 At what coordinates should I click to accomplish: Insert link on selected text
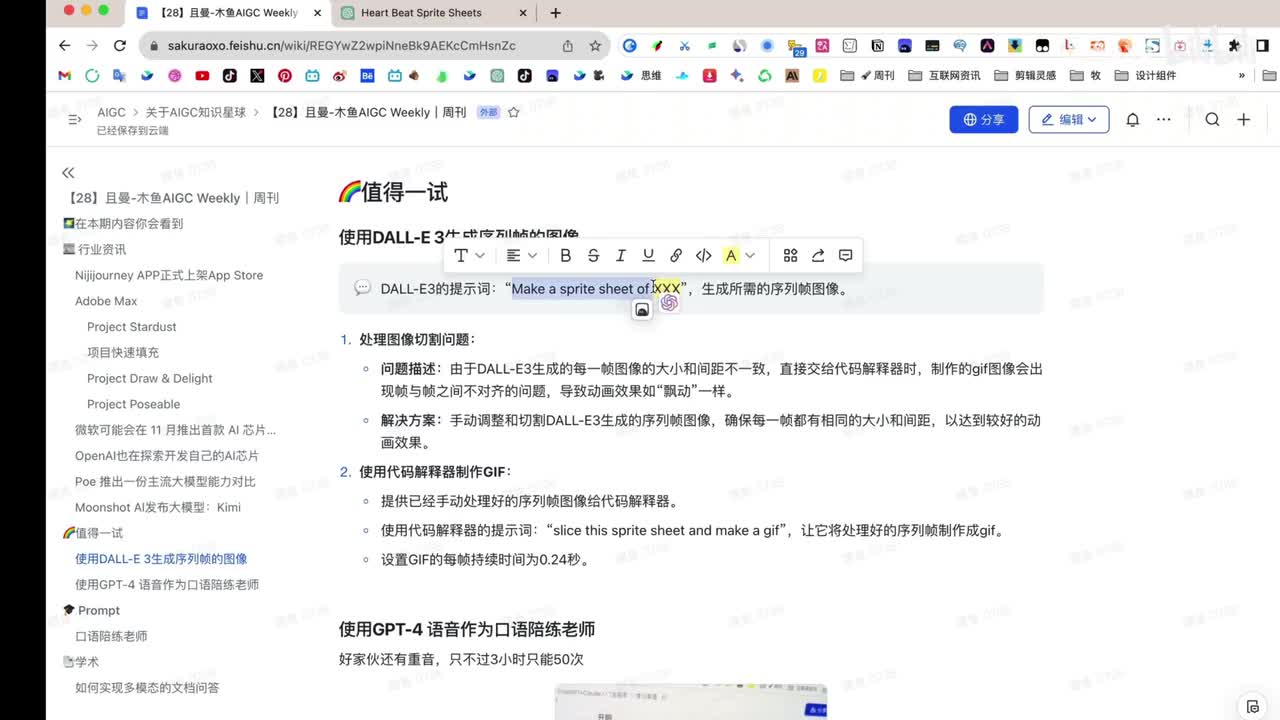[x=676, y=256]
